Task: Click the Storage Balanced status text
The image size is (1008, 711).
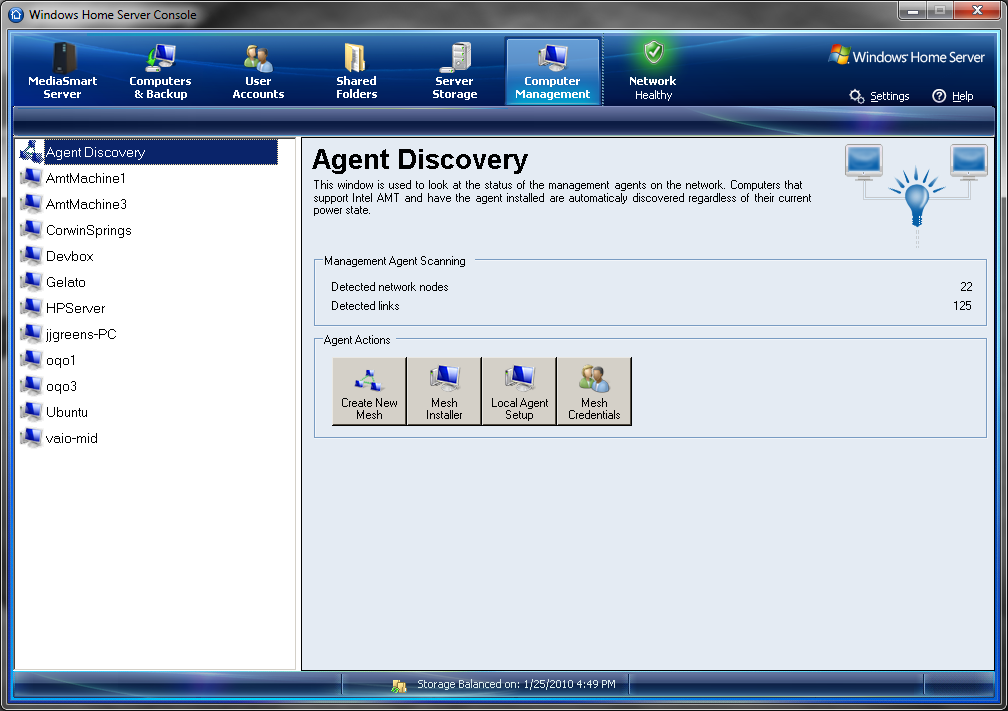Action: [516, 684]
